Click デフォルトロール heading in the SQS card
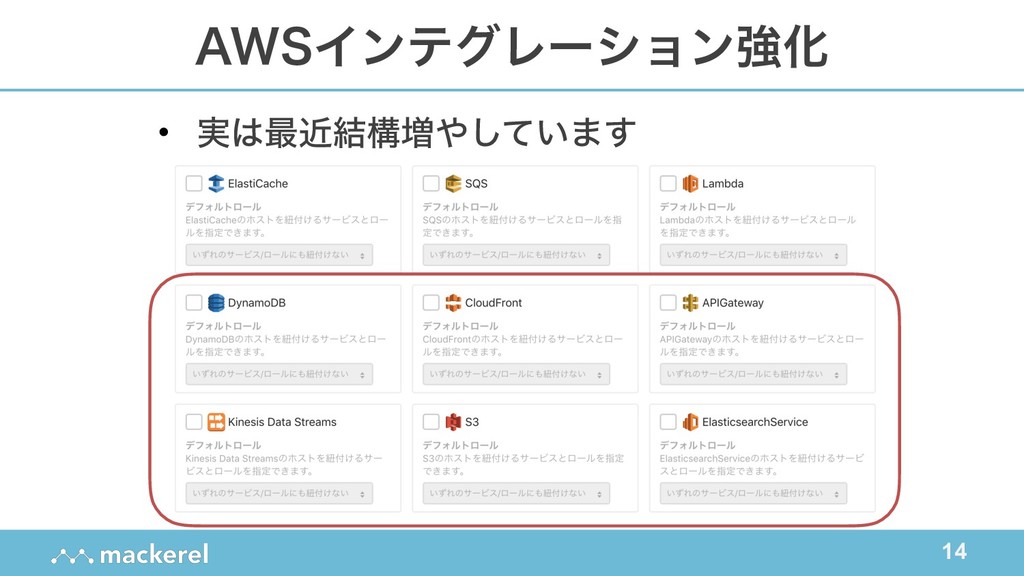The height and width of the screenshot is (576, 1024). click(460, 207)
